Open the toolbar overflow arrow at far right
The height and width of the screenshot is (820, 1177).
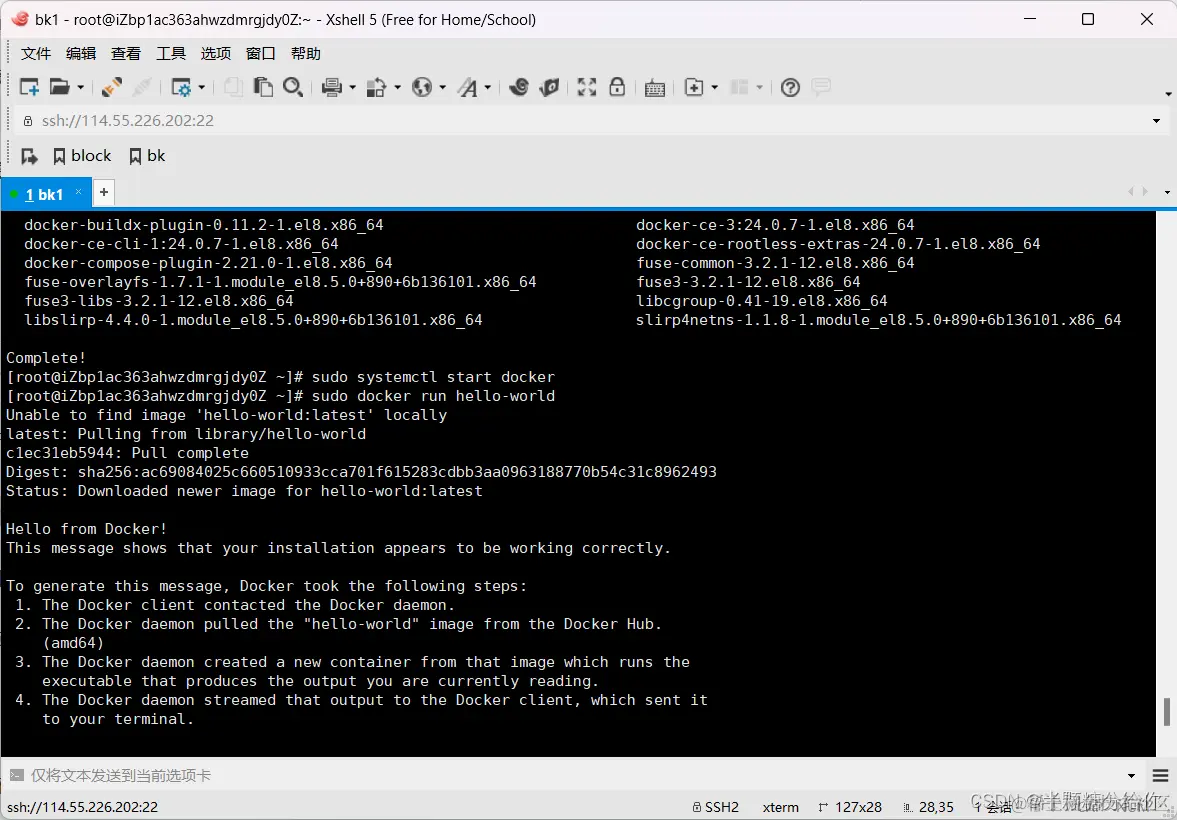pos(1169,94)
